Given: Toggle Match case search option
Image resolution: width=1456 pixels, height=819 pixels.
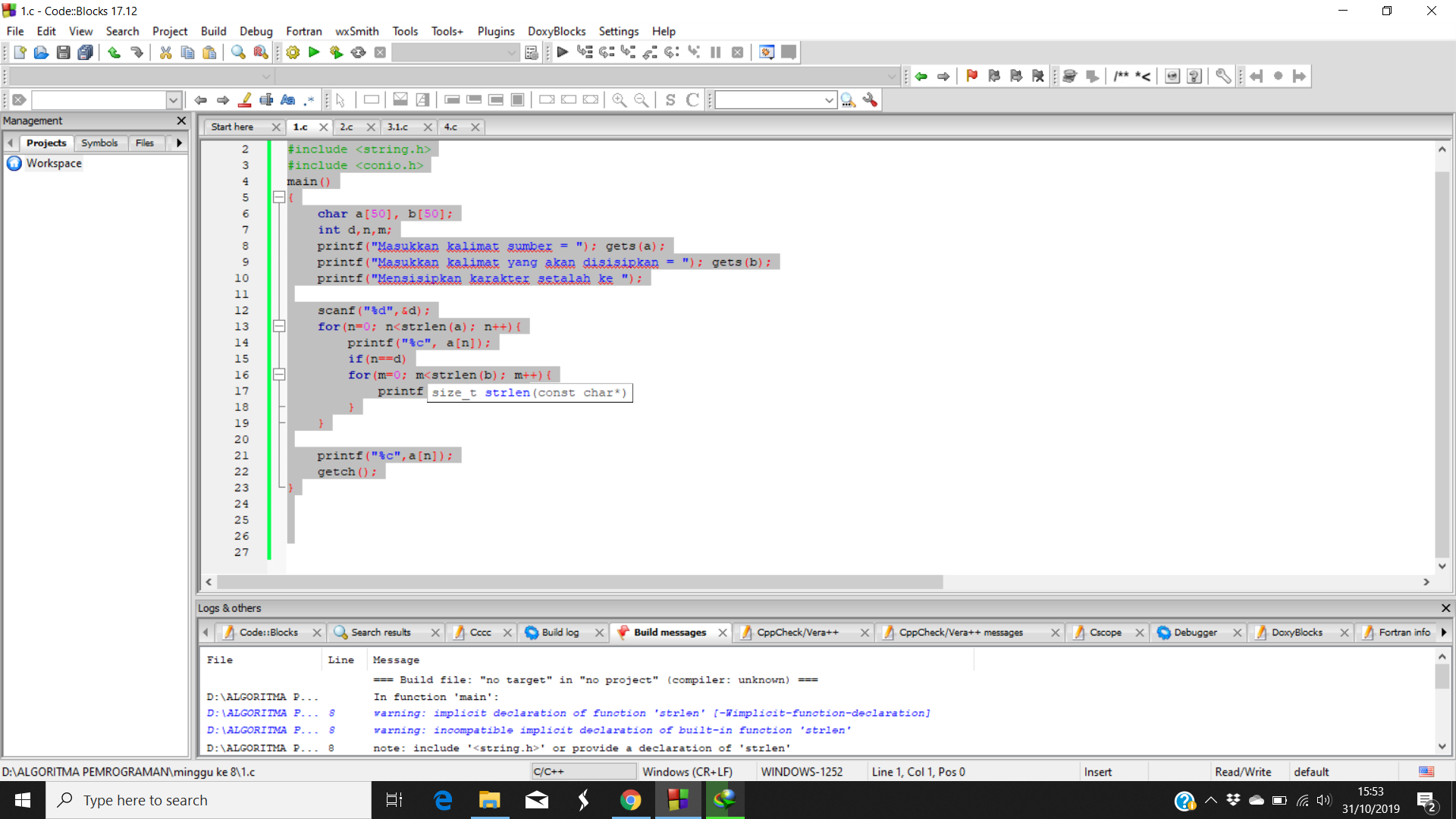Looking at the screenshot, I should click(x=287, y=100).
